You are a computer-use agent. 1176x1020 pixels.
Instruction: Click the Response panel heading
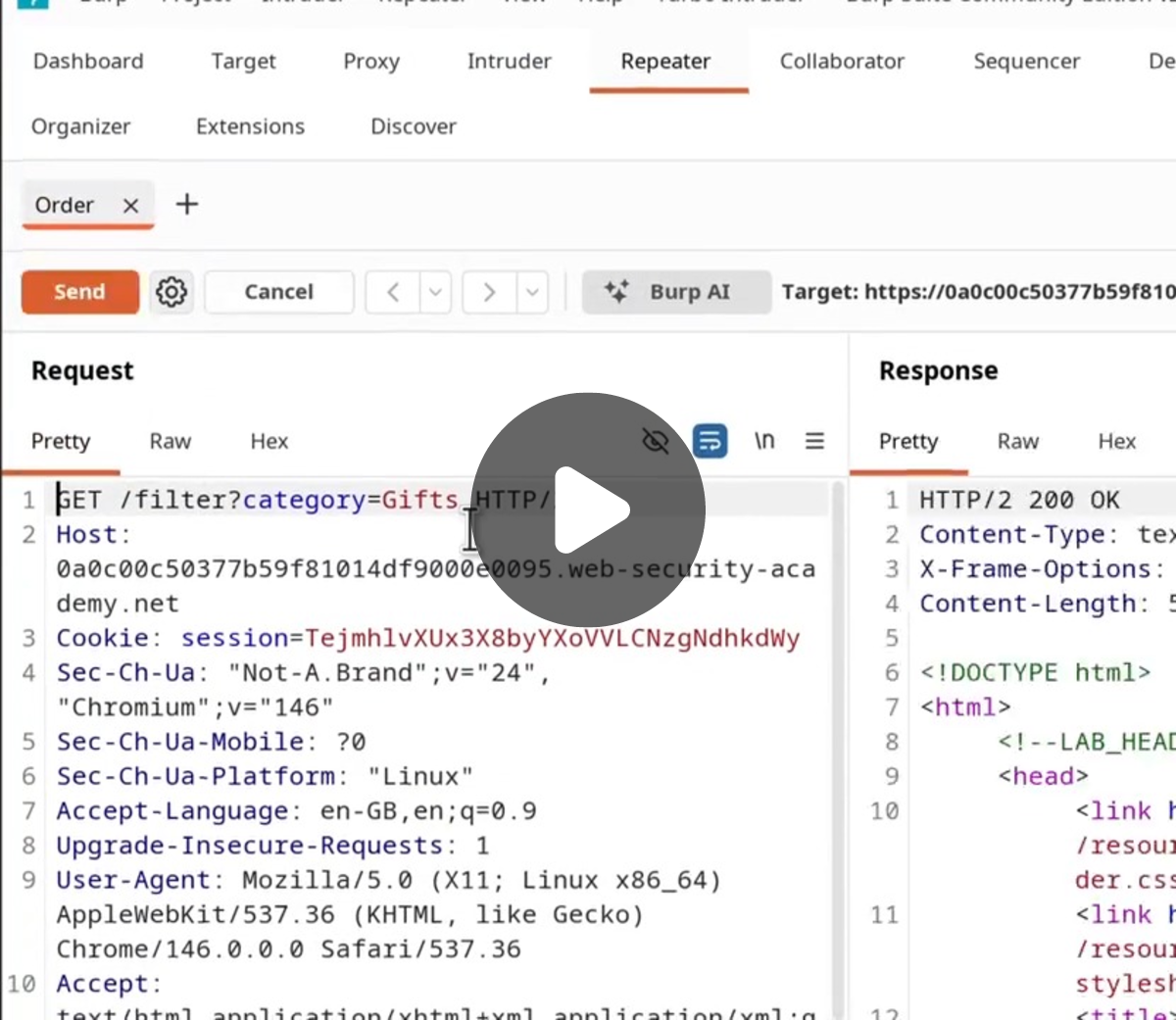938,370
